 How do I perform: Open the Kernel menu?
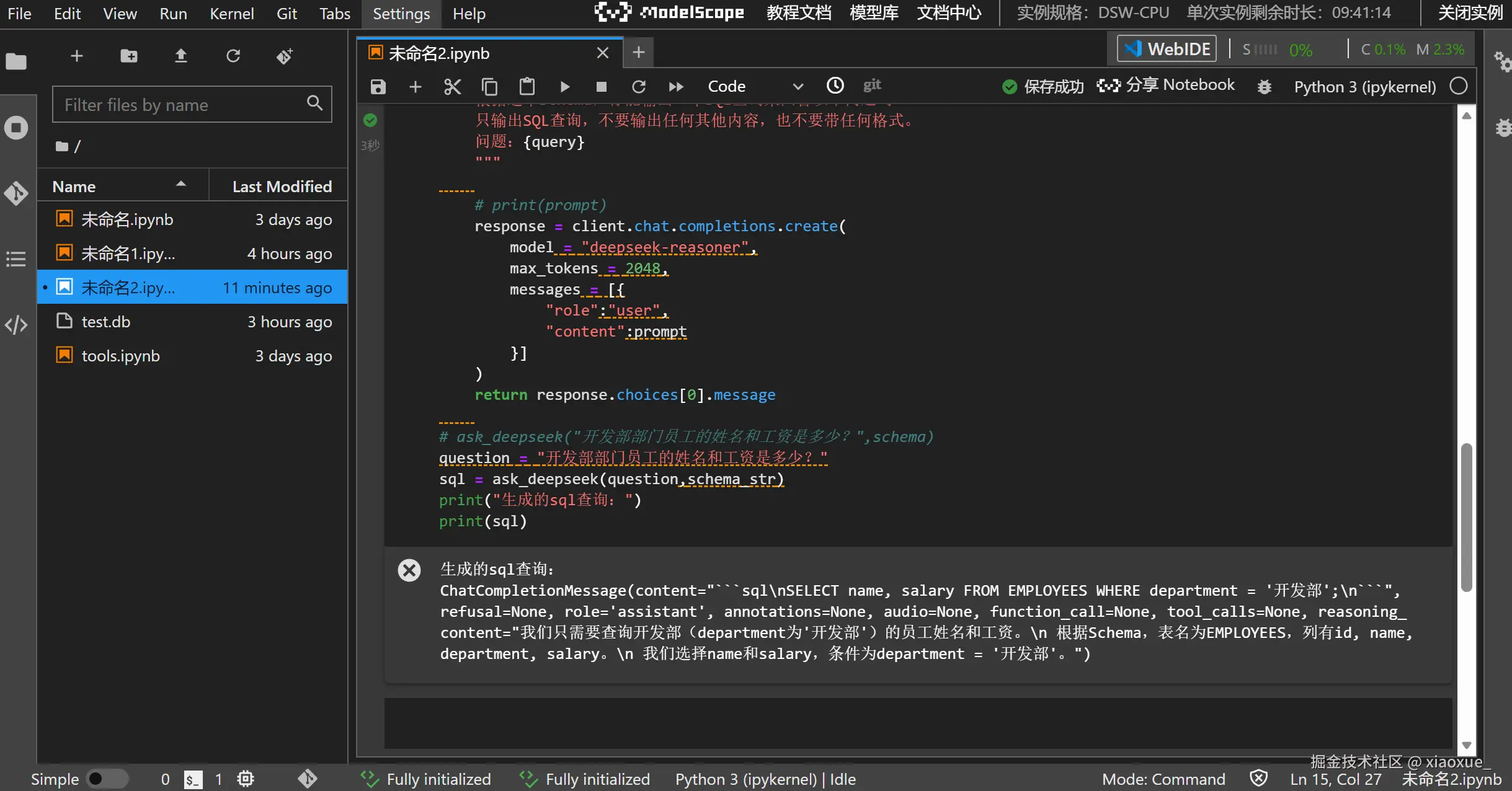[x=231, y=14]
